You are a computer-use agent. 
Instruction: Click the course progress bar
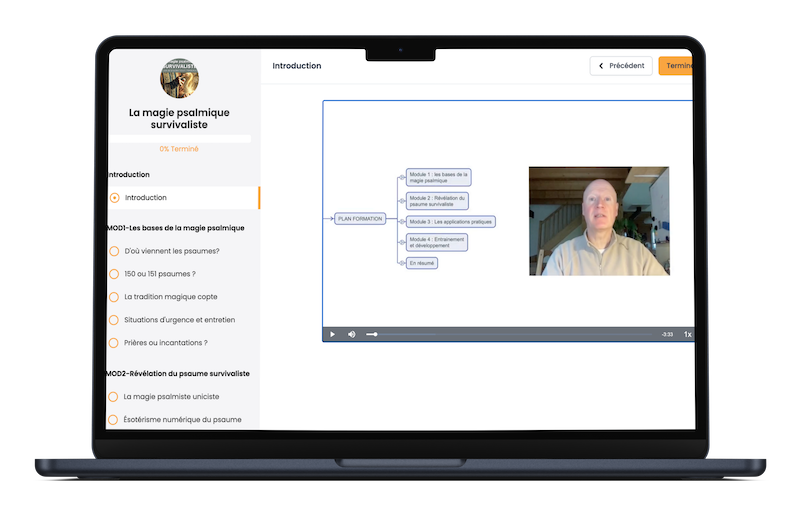180,138
